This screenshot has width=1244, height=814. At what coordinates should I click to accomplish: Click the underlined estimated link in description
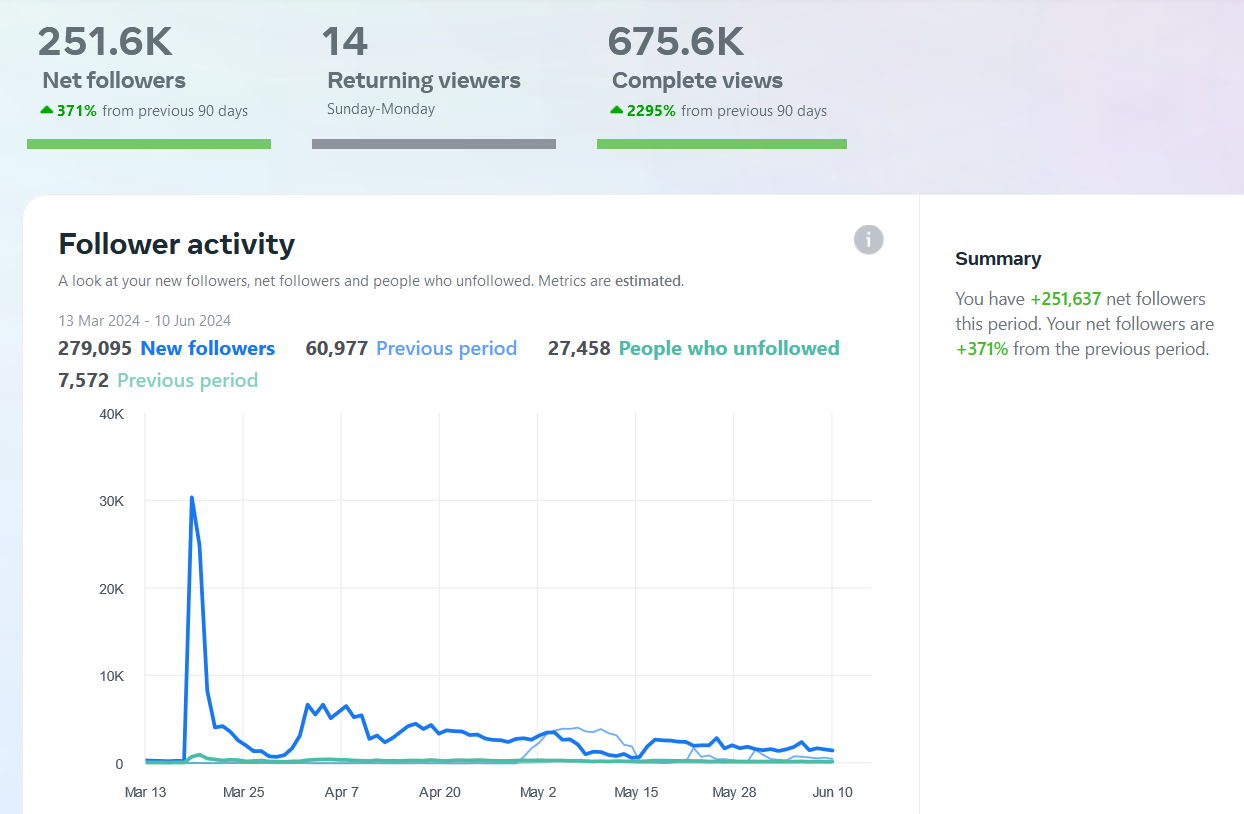click(x=649, y=281)
